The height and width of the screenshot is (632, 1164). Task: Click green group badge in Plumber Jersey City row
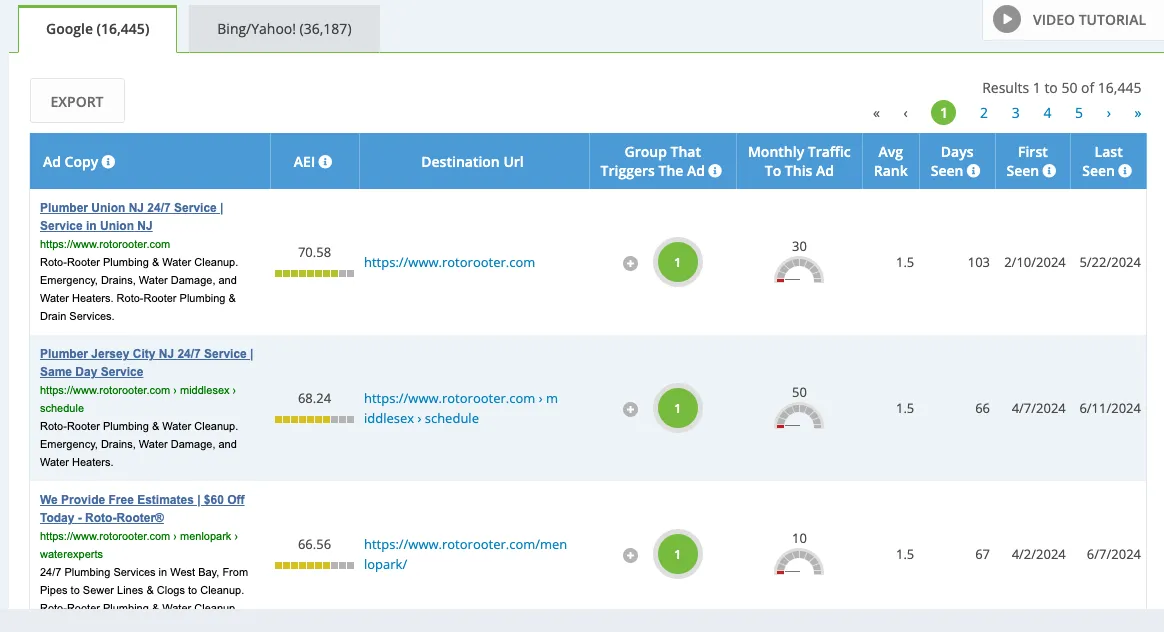[677, 408]
